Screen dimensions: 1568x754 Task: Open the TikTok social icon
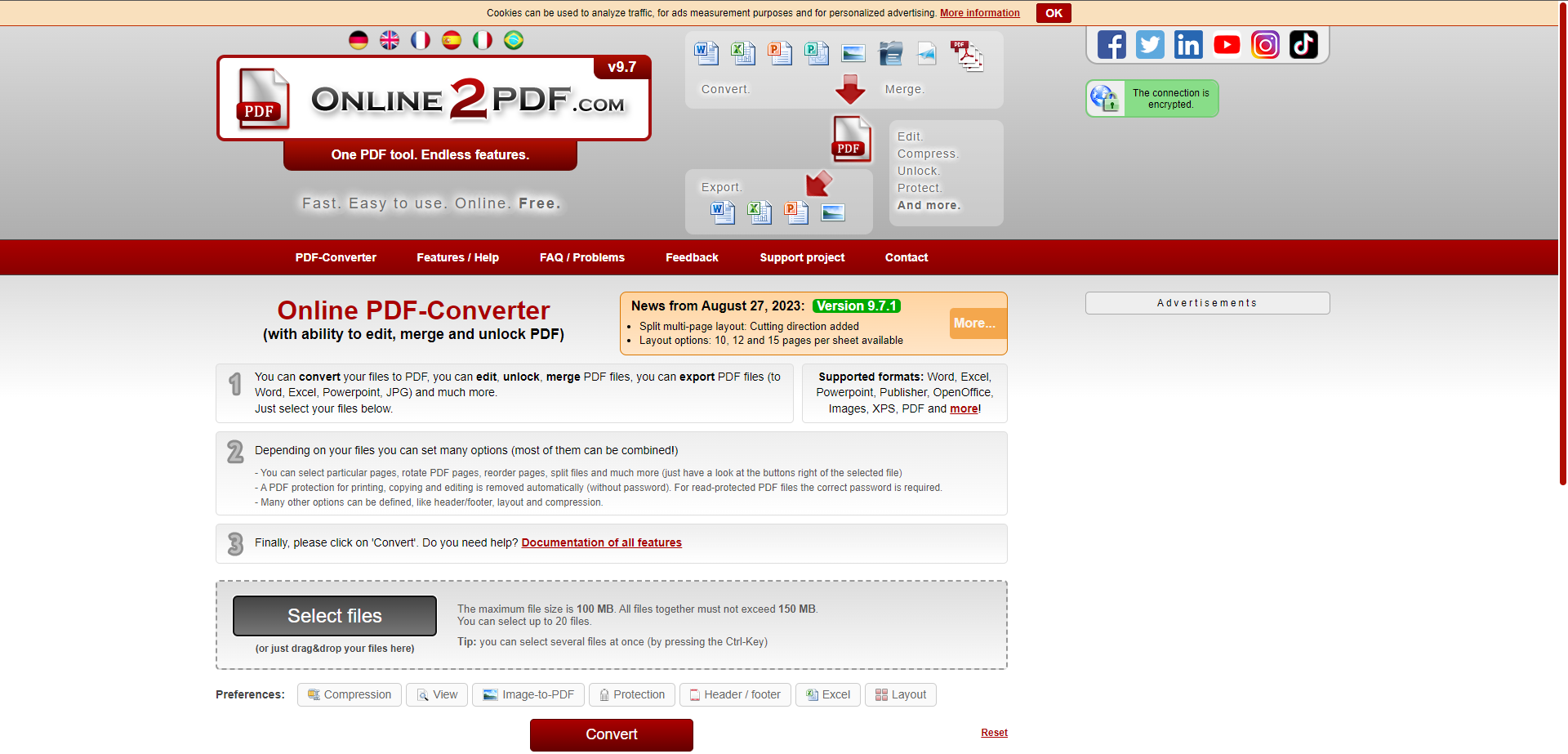point(1303,44)
